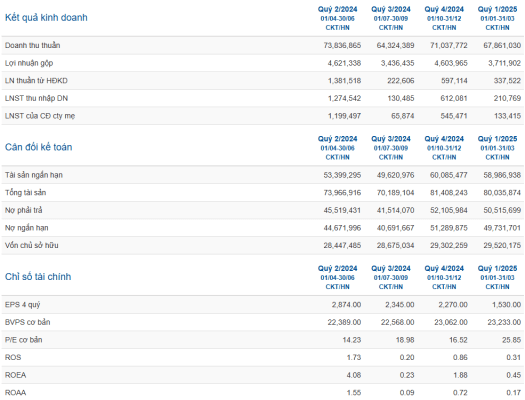Click the 'Vốn chủ sở hữu' row label

coord(31,245)
